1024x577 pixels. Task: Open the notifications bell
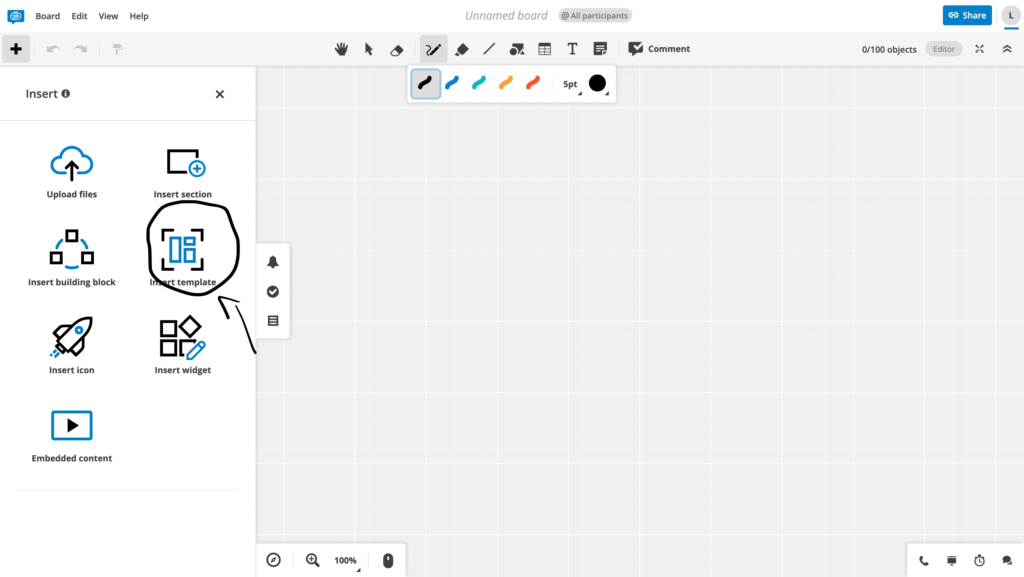point(273,262)
